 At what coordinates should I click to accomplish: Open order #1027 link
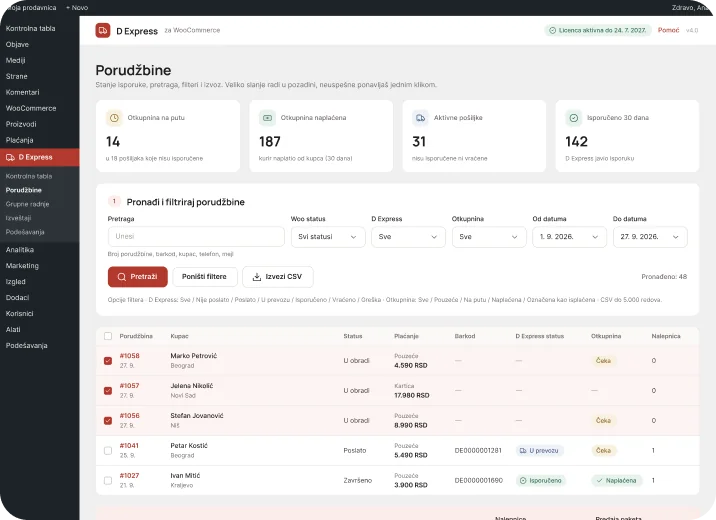129,476
